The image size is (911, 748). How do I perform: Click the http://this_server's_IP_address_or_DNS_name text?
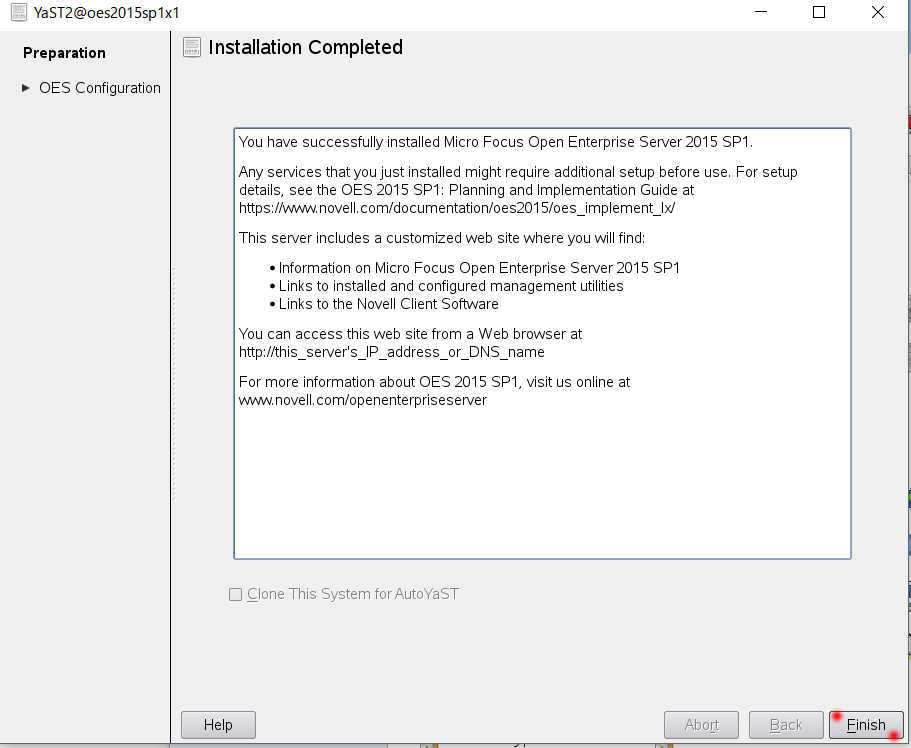[x=392, y=352]
